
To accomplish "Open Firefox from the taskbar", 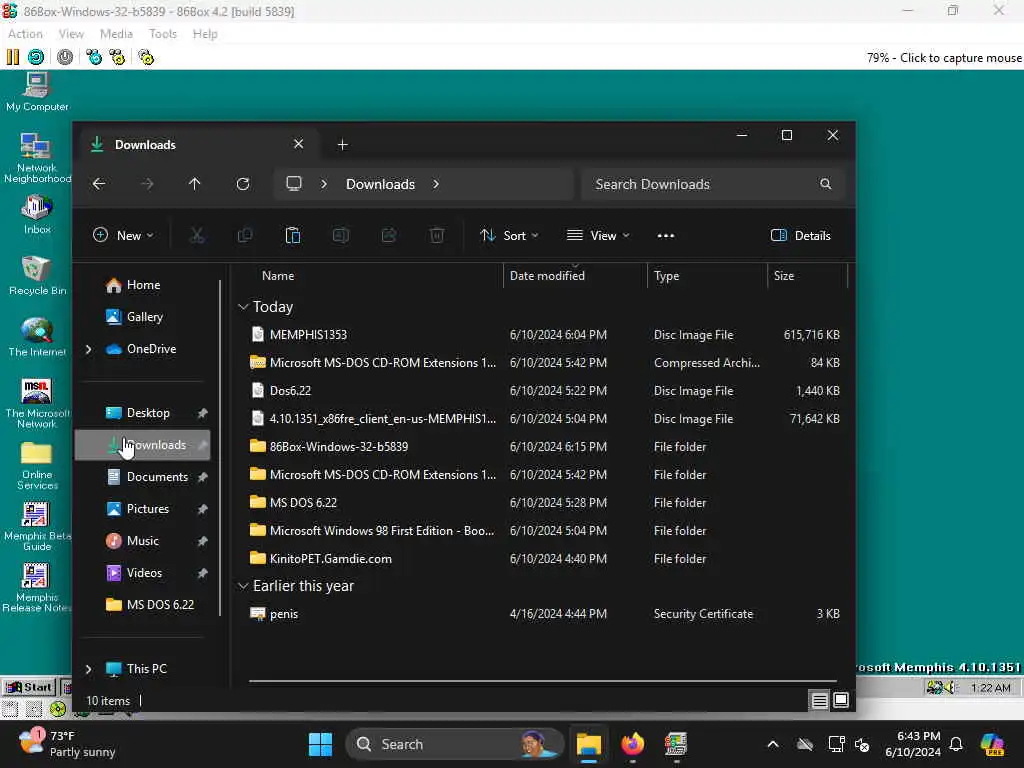I will (x=632, y=744).
